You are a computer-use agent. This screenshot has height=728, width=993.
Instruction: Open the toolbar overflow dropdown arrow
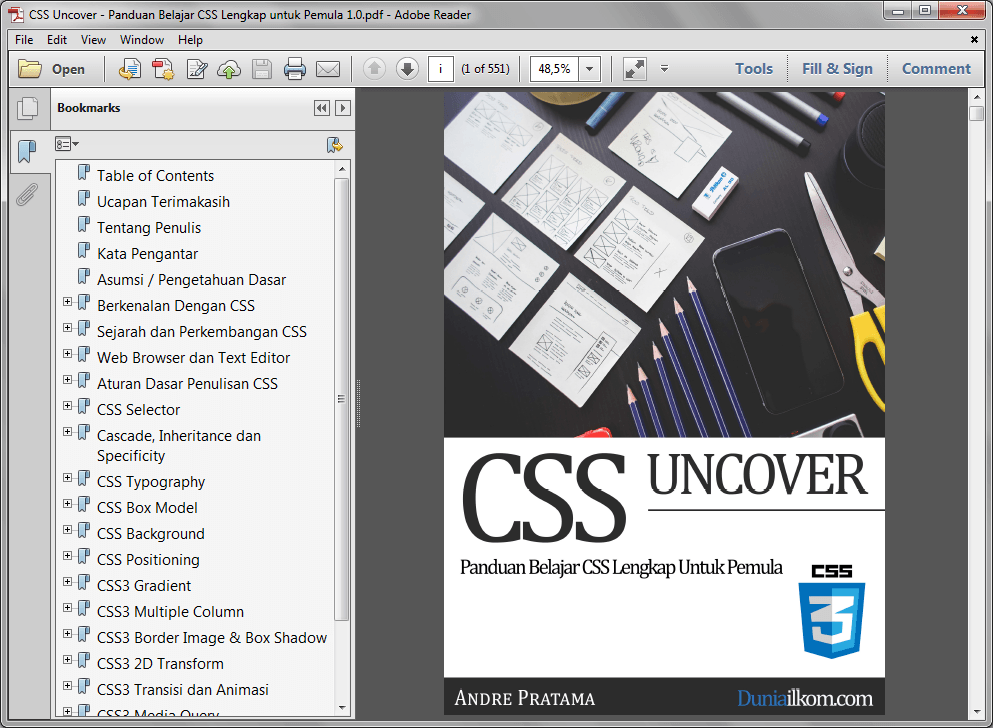tap(664, 68)
